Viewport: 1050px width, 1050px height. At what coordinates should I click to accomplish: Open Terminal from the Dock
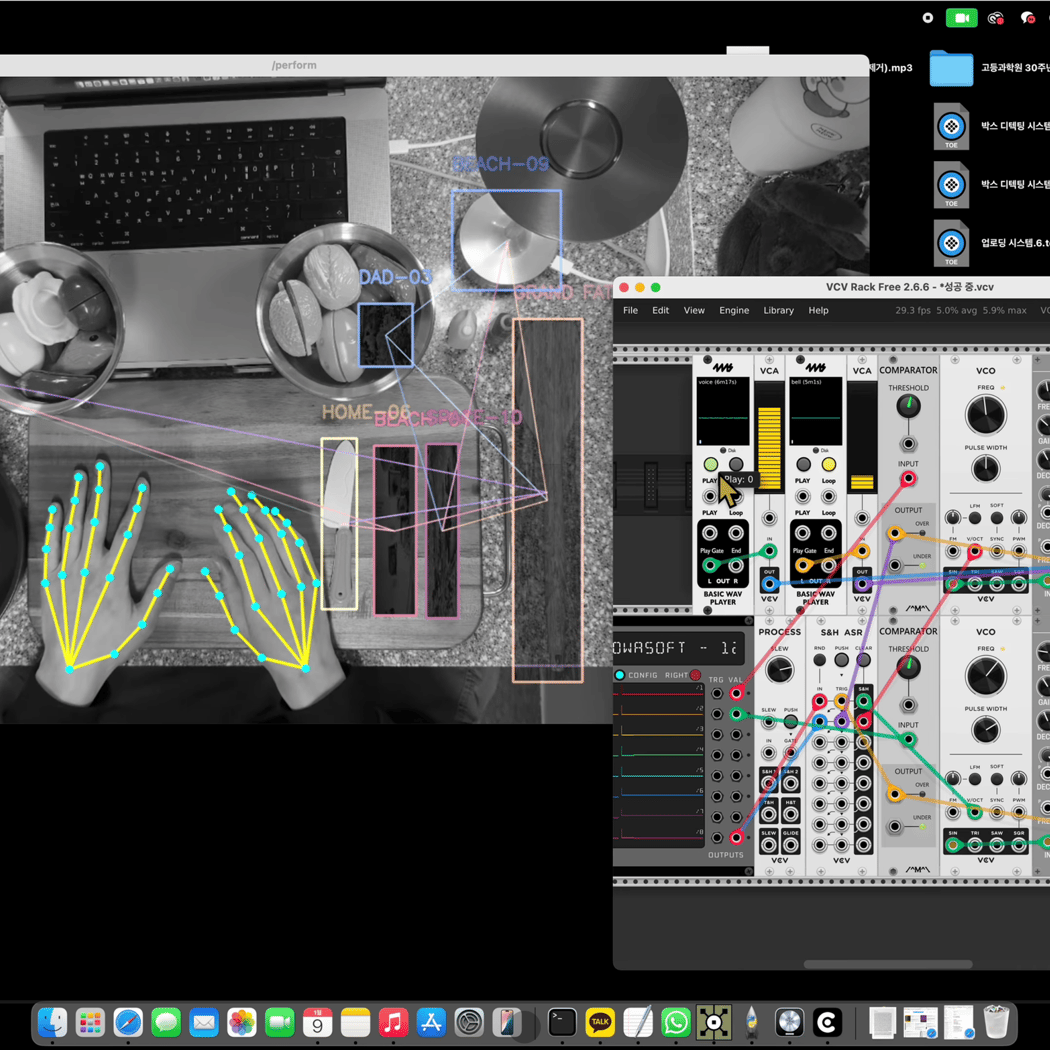click(562, 1023)
